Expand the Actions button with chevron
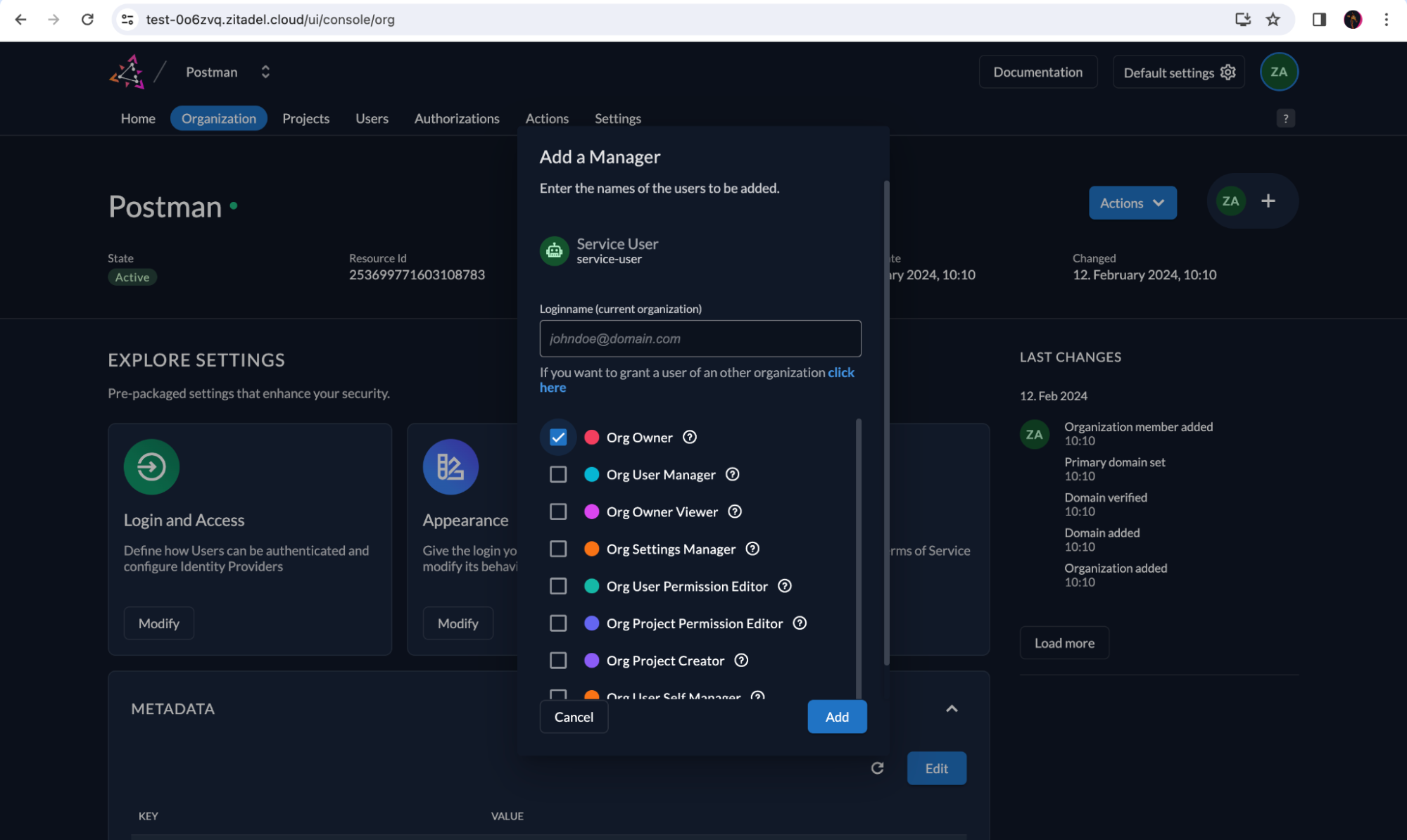The width and height of the screenshot is (1407, 840). pyautogui.click(x=1132, y=202)
